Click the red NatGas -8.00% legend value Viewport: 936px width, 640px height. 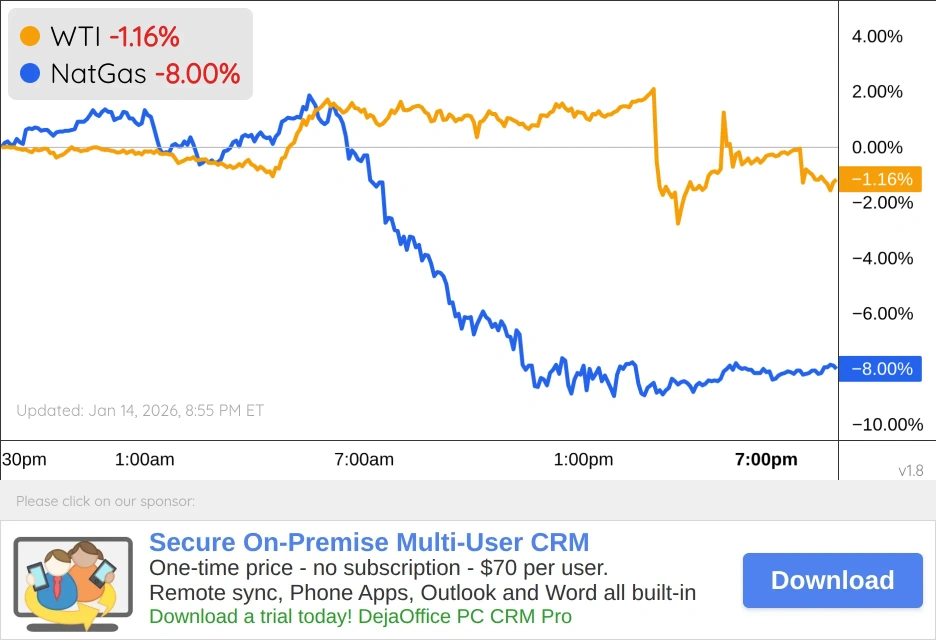pos(197,73)
